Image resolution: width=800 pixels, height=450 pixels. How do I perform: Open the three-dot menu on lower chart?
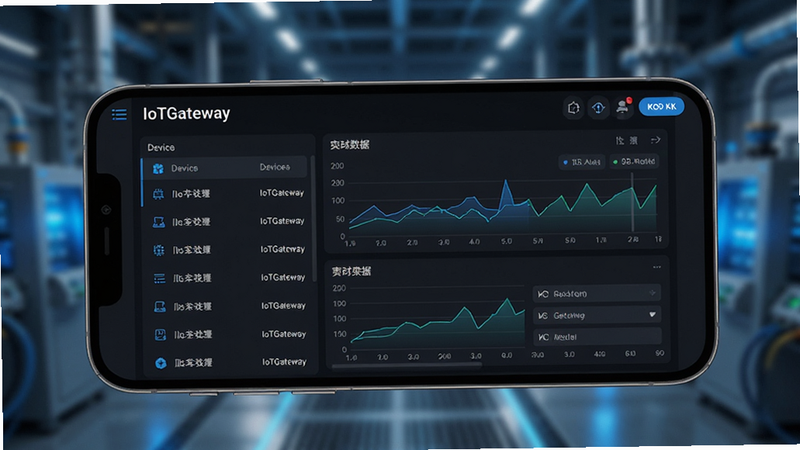(657, 267)
